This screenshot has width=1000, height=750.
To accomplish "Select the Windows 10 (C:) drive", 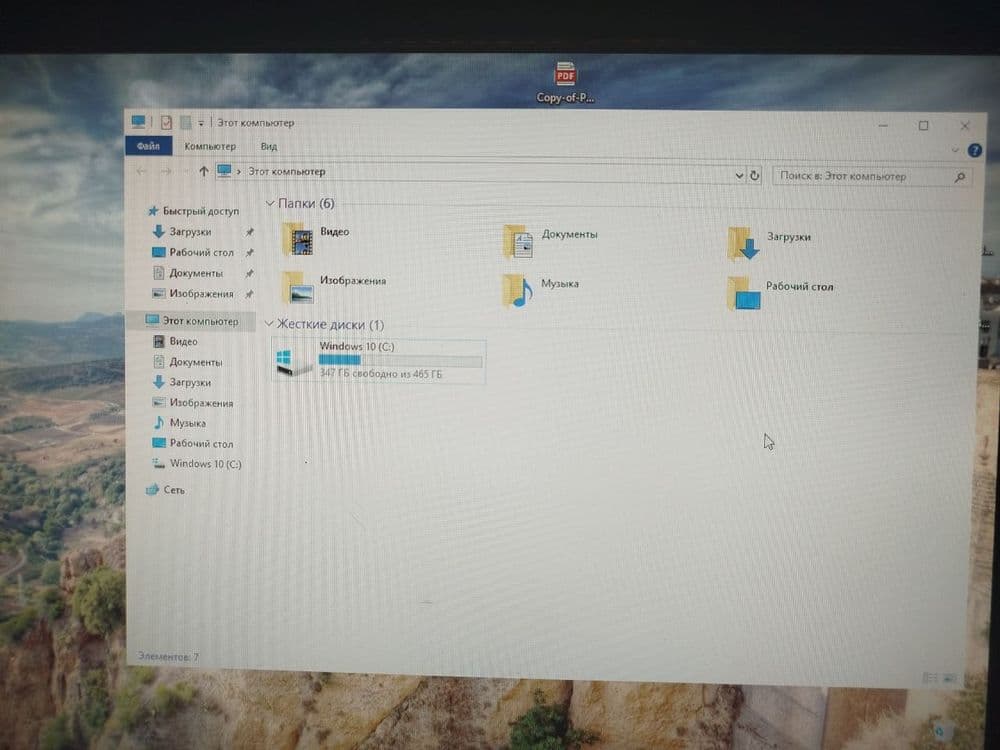I will coord(379,361).
